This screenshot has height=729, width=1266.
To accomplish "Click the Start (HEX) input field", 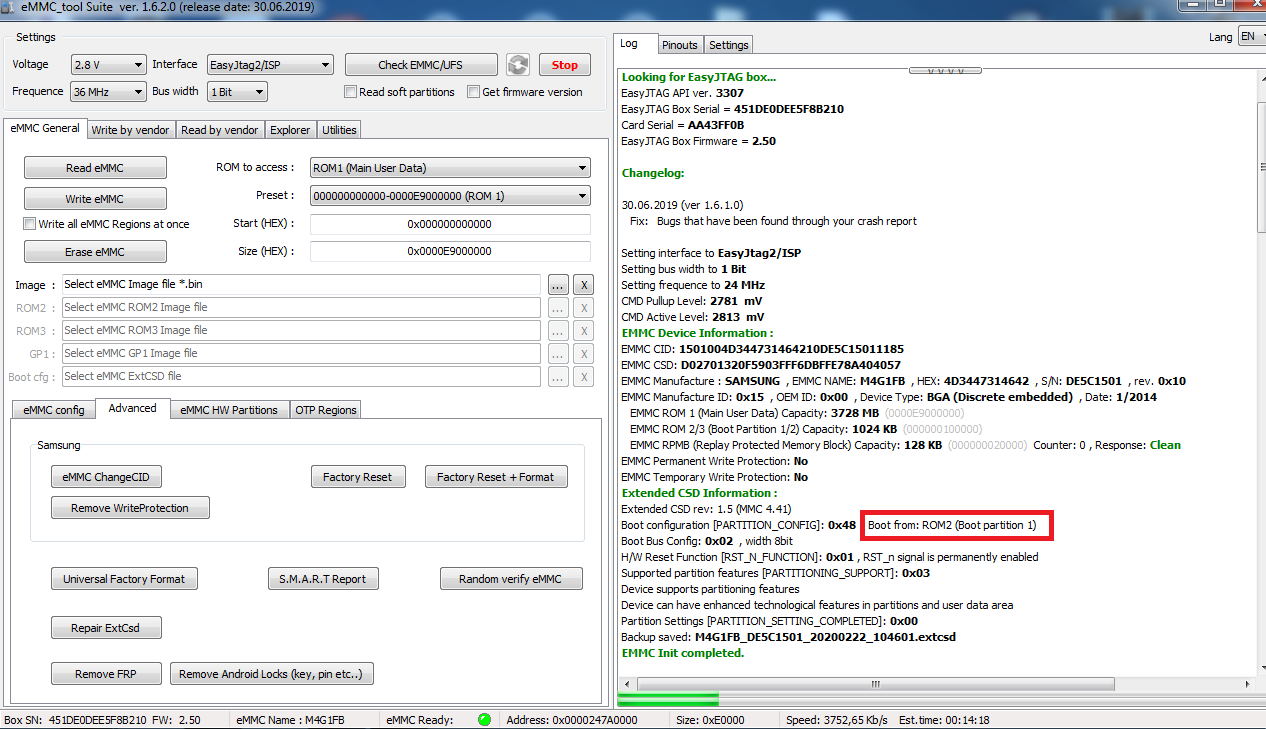I will 449,224.
